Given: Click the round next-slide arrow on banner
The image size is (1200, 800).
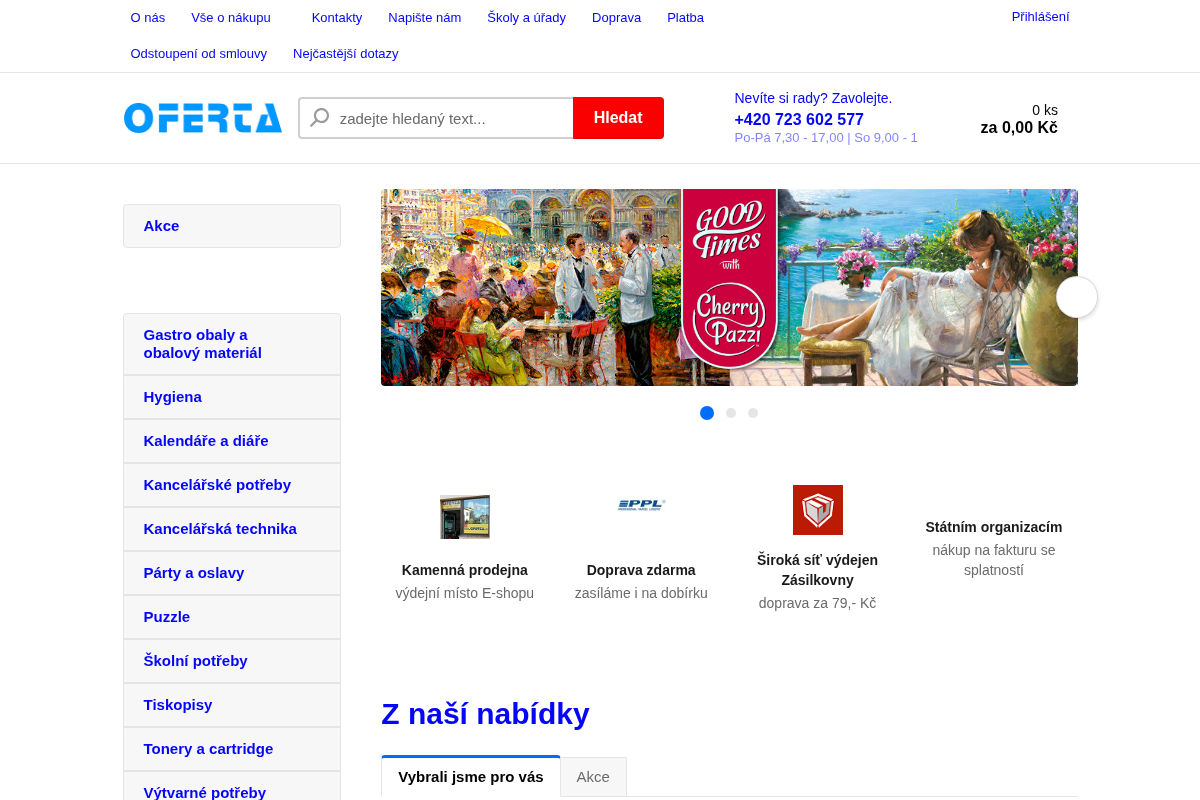Looking at the screenshot, I should tap(1077, 297).
